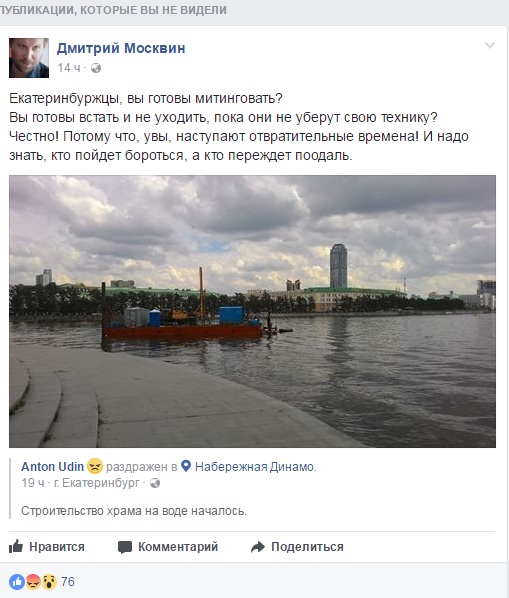The height and width of the screenshot is (598, 509).
Task: Open the 14 ч post timestamp
Action: coord(69,68)
